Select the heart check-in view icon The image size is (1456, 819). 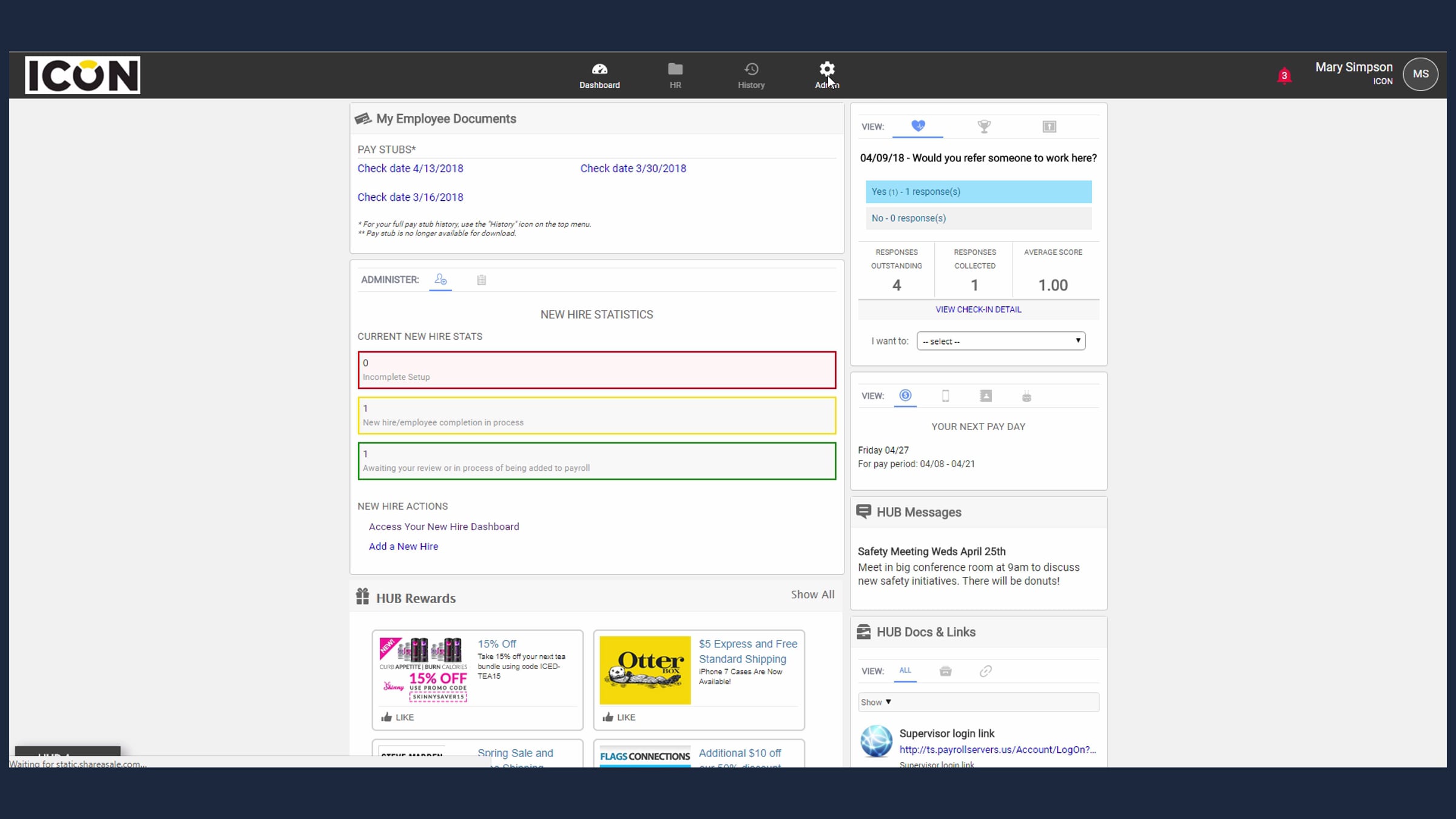pyautogui.click(x=918, y=126)
